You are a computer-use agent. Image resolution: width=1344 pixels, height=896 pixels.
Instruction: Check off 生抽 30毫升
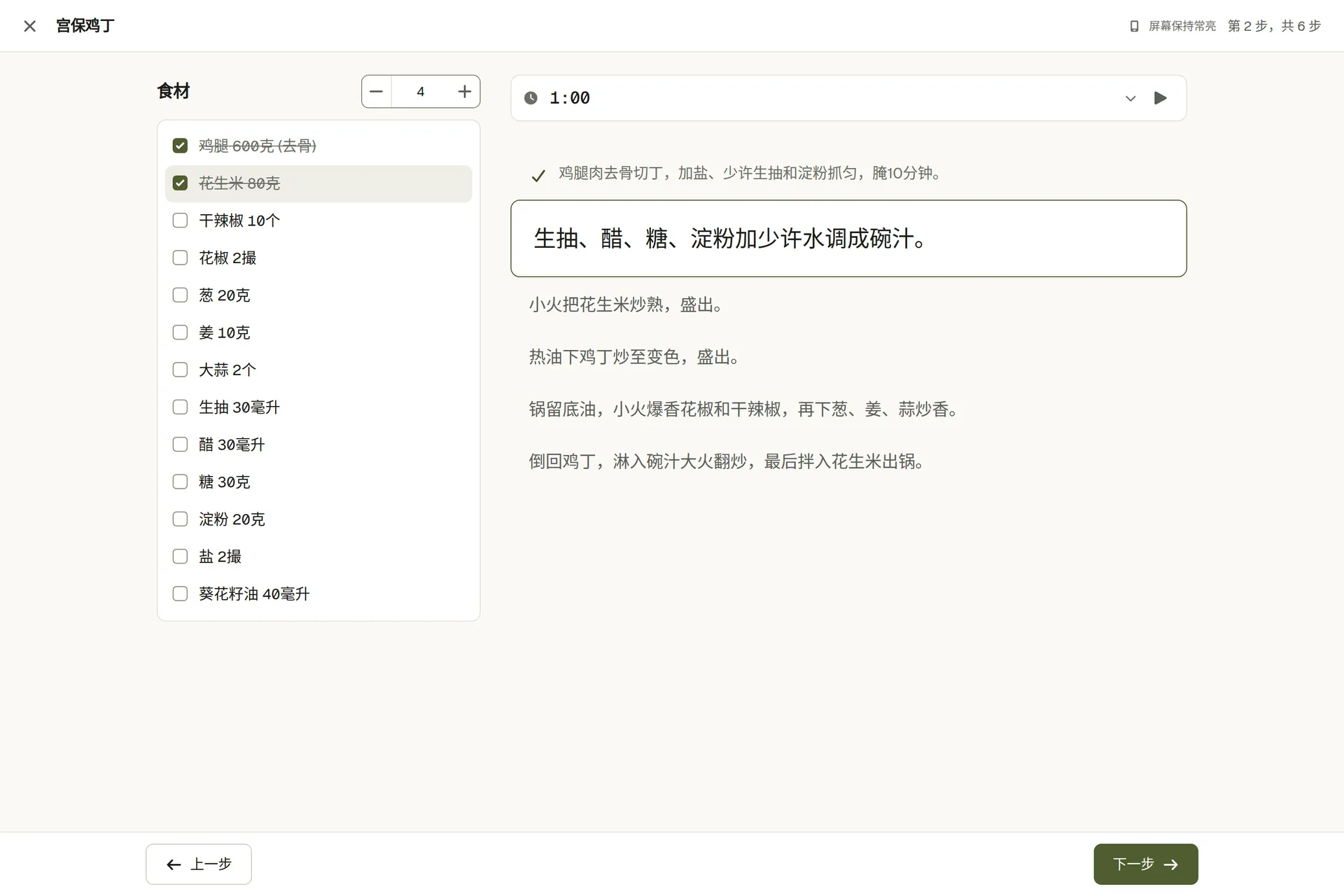click(x=180, y=407)
